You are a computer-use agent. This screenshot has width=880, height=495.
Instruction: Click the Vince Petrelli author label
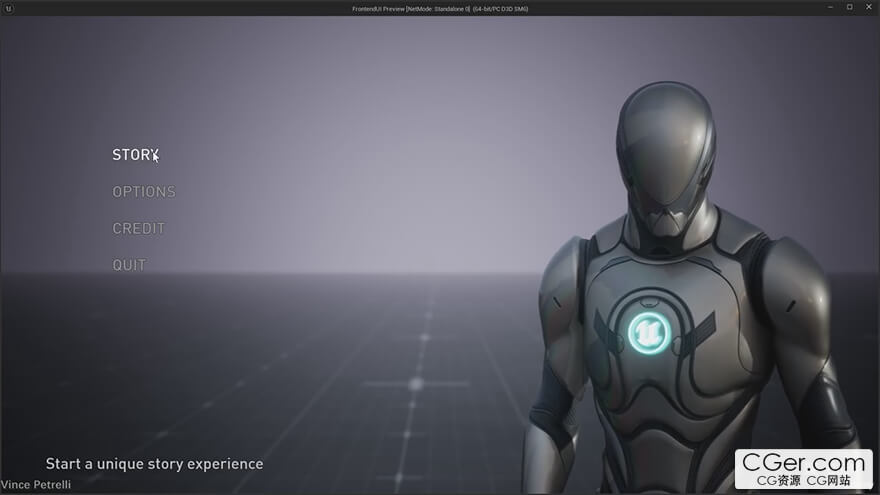pyautogui.click(x=36, y=485)
